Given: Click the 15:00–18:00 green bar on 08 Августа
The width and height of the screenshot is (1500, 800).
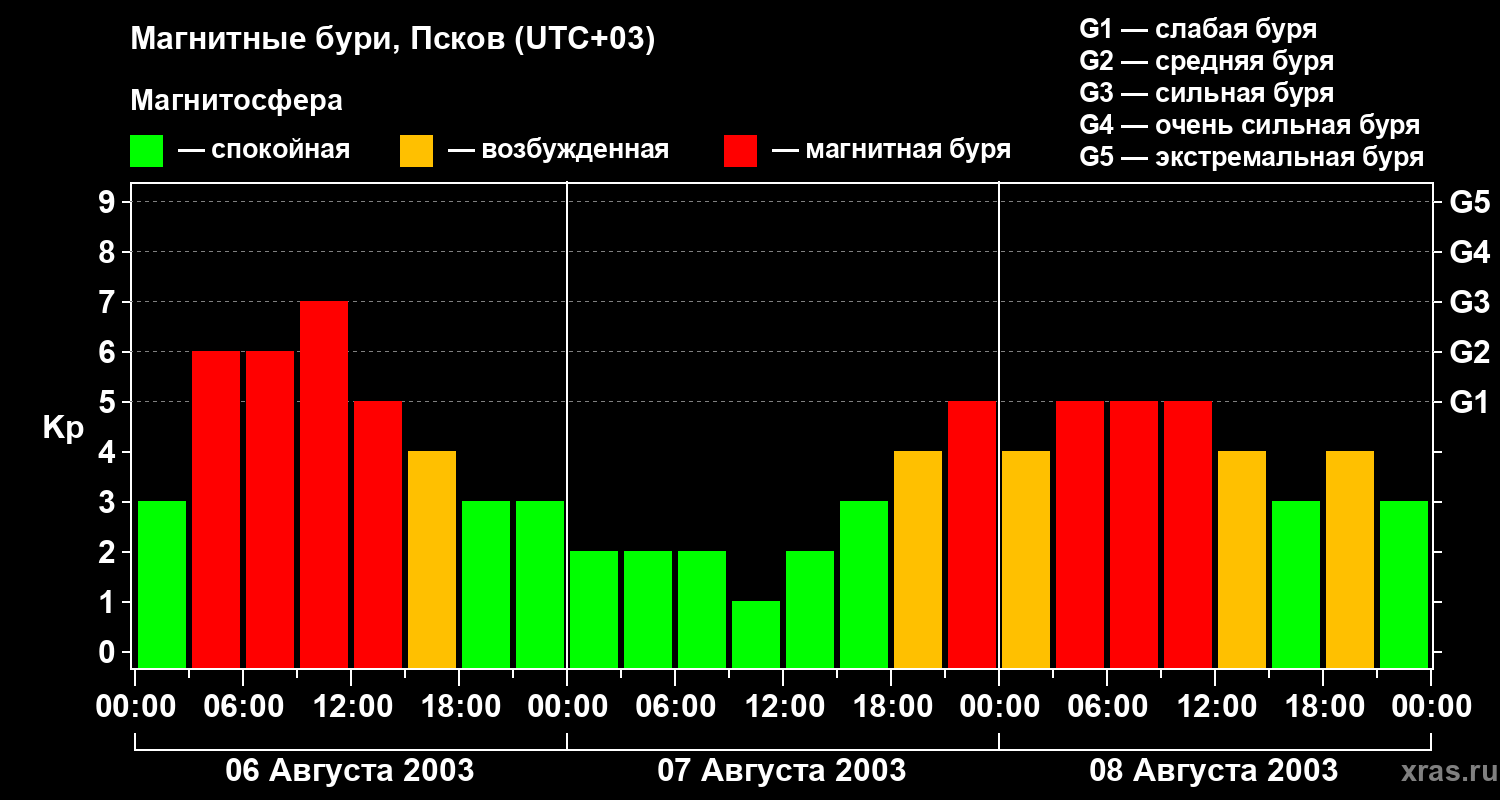Looking at the screenshot, I should [x=1296, y=585].
